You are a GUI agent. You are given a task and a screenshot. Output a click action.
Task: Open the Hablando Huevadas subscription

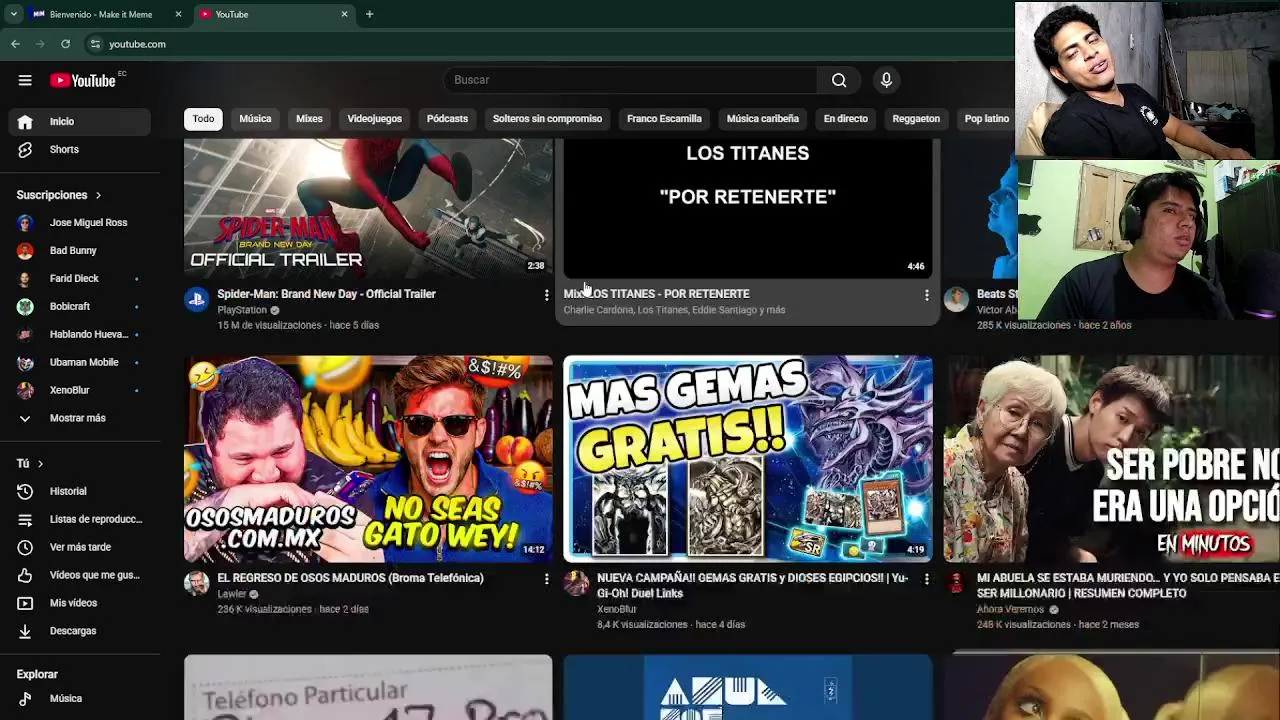click(80, 334)
